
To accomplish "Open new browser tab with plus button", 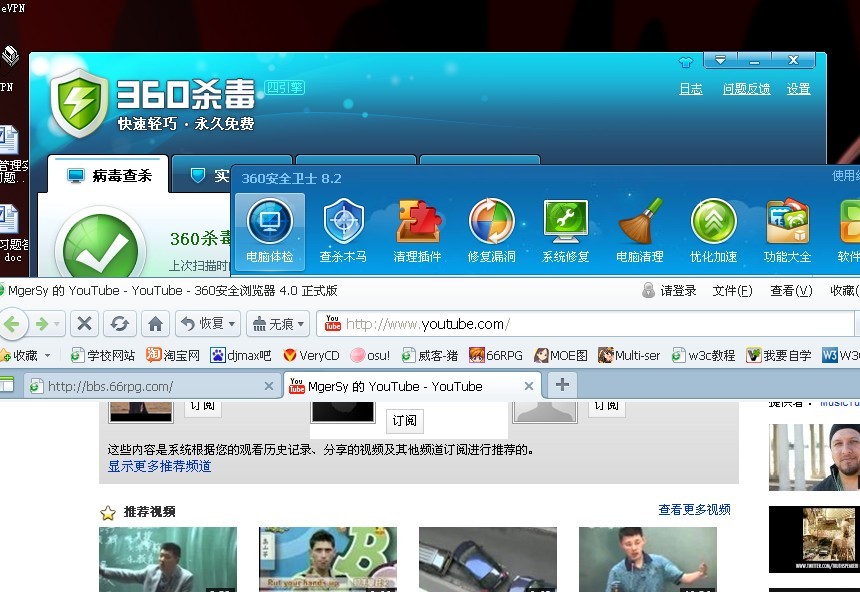I will coord(562,385).
